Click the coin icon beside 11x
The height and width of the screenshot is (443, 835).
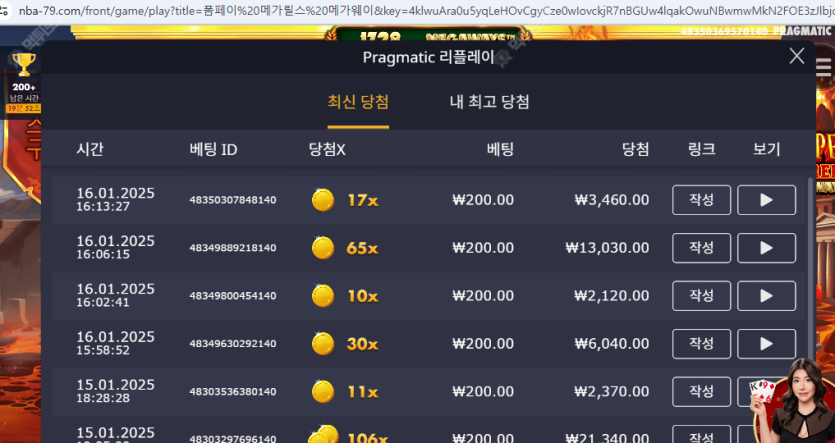[x=323, y=392]
